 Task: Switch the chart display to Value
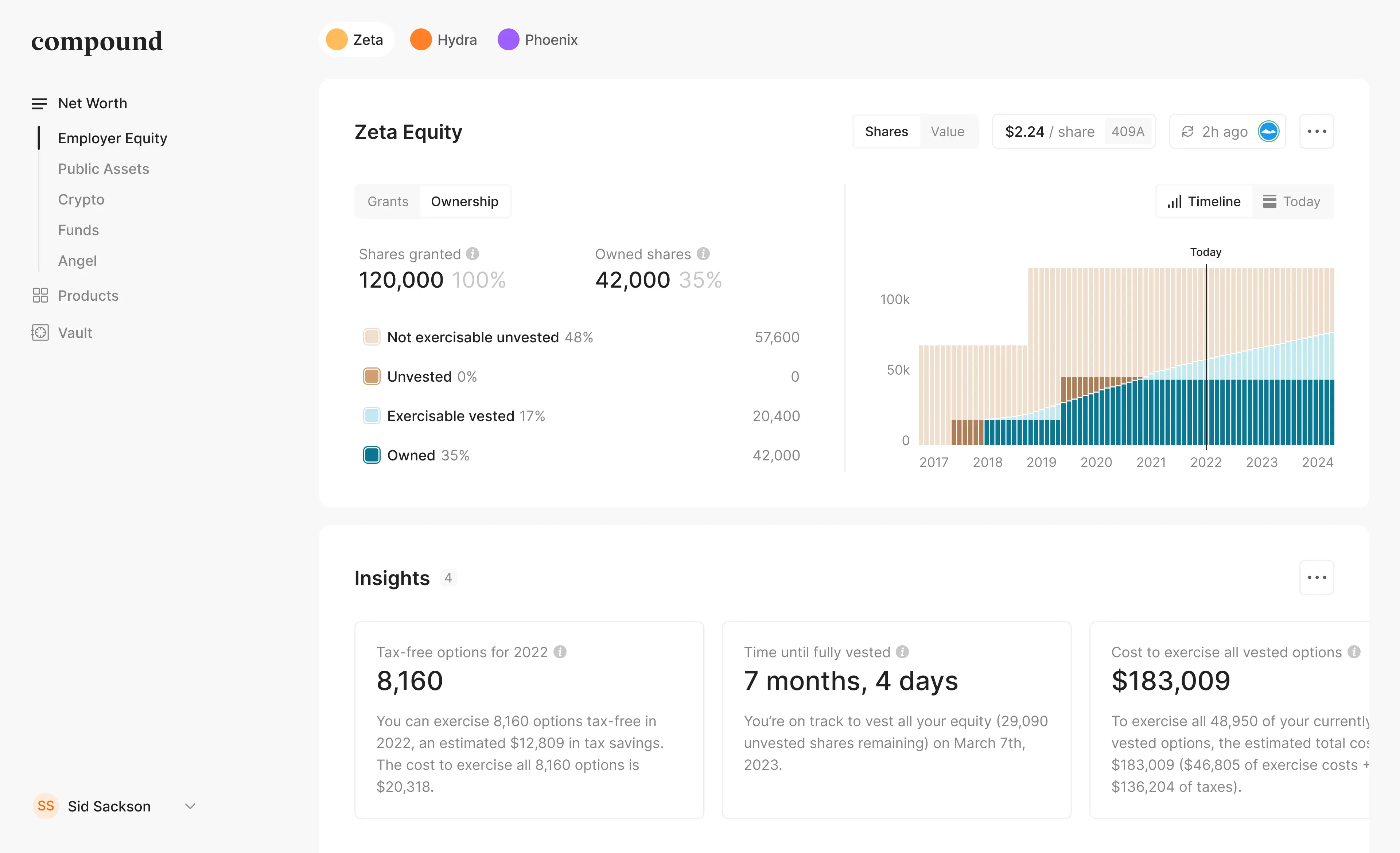point(946,131)
